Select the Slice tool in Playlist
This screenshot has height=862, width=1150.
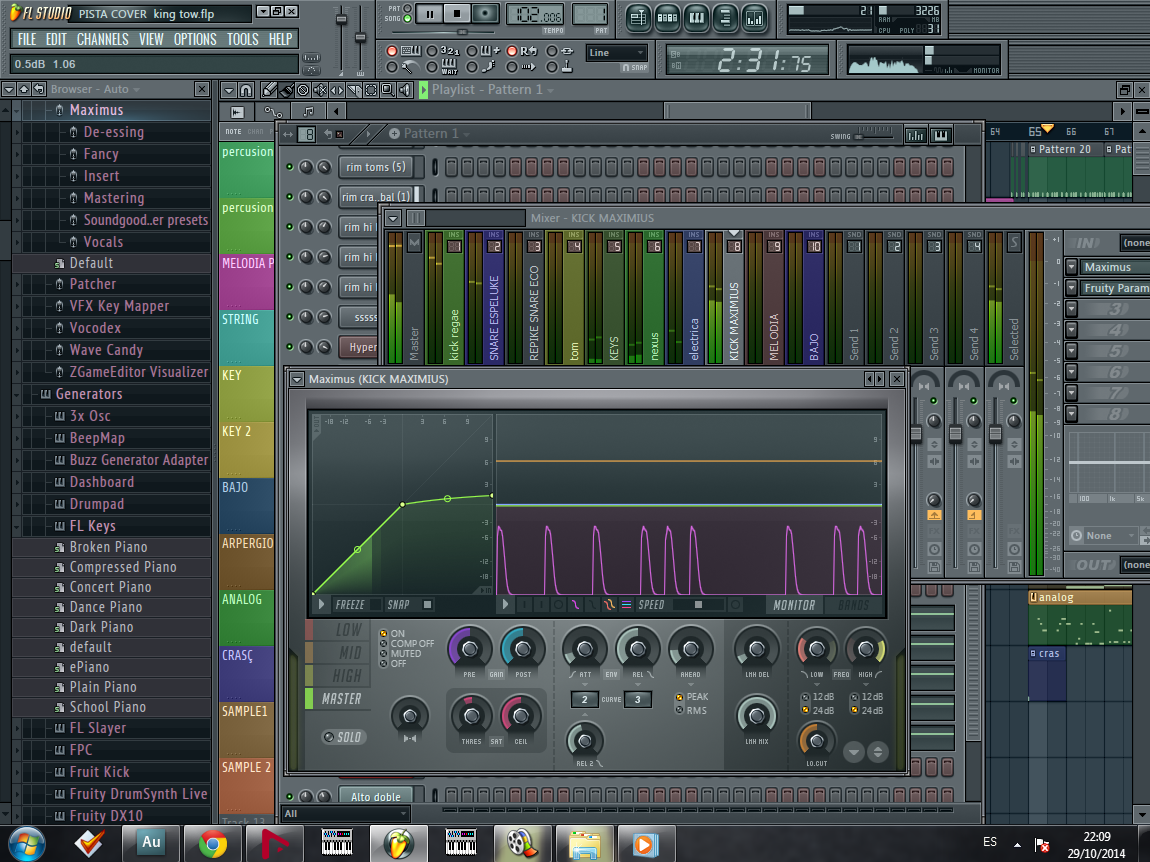pyautogui.click(x=354, y=90)
